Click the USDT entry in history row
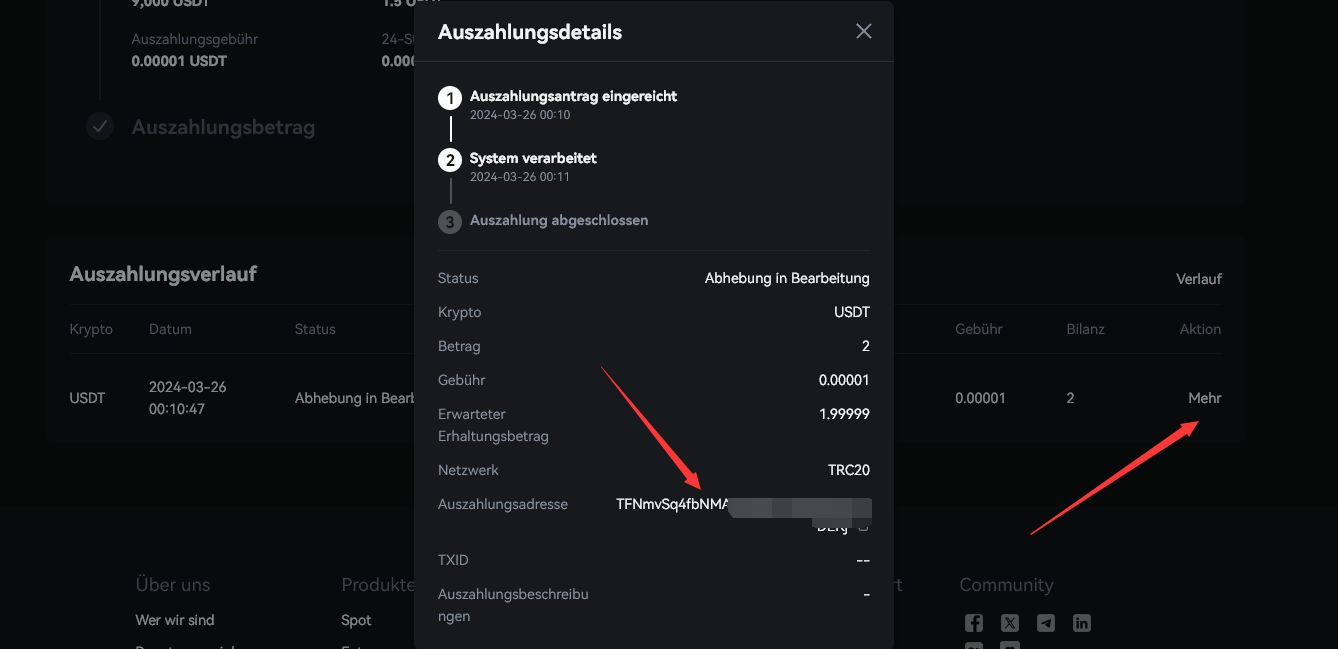The width and height of the screenshot is (1338, 649). (x=87, y=398)
